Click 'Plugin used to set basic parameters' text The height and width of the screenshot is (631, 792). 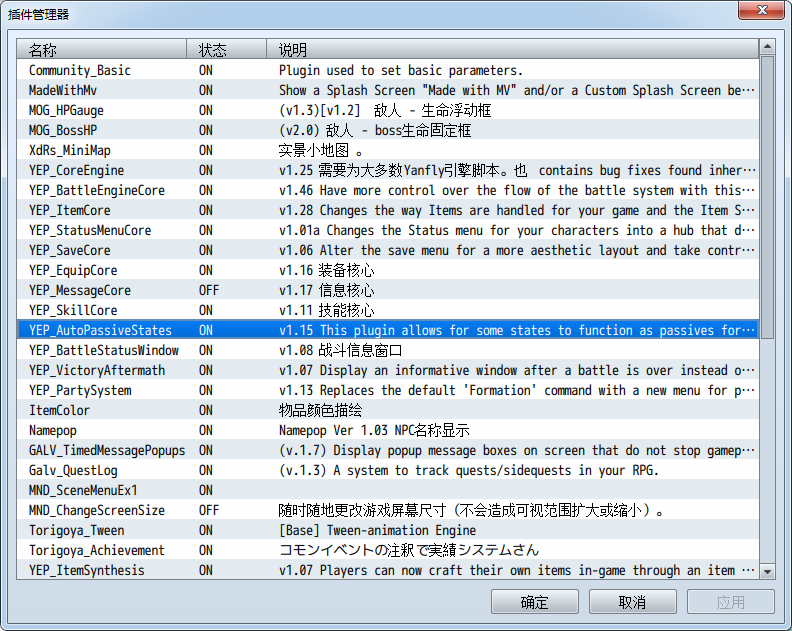tap(401, 70)
